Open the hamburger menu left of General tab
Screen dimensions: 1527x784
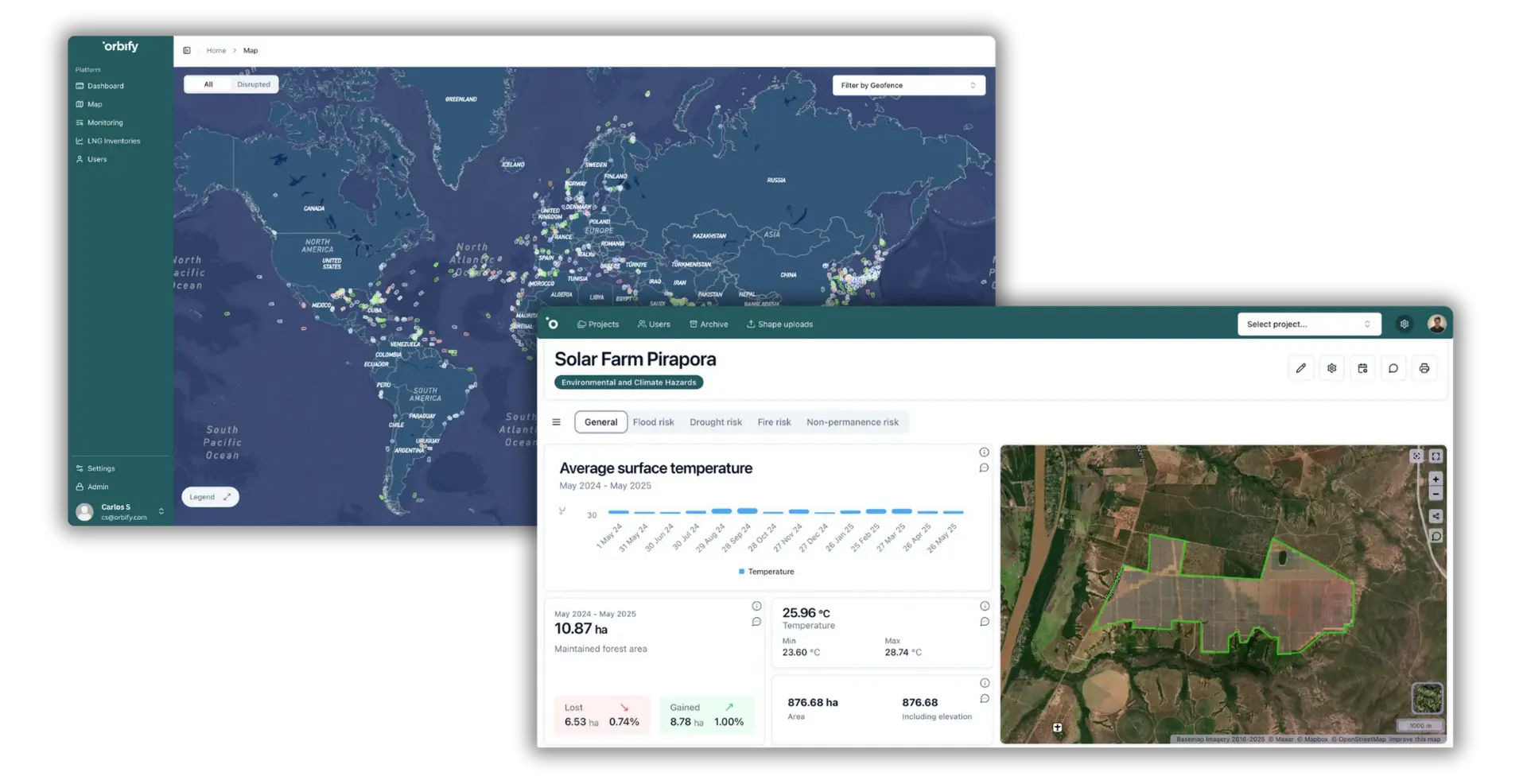click(556, 422)
